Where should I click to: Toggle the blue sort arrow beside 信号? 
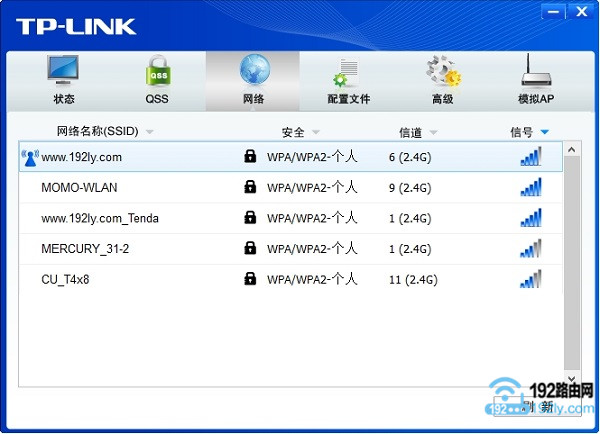(545, 132)
